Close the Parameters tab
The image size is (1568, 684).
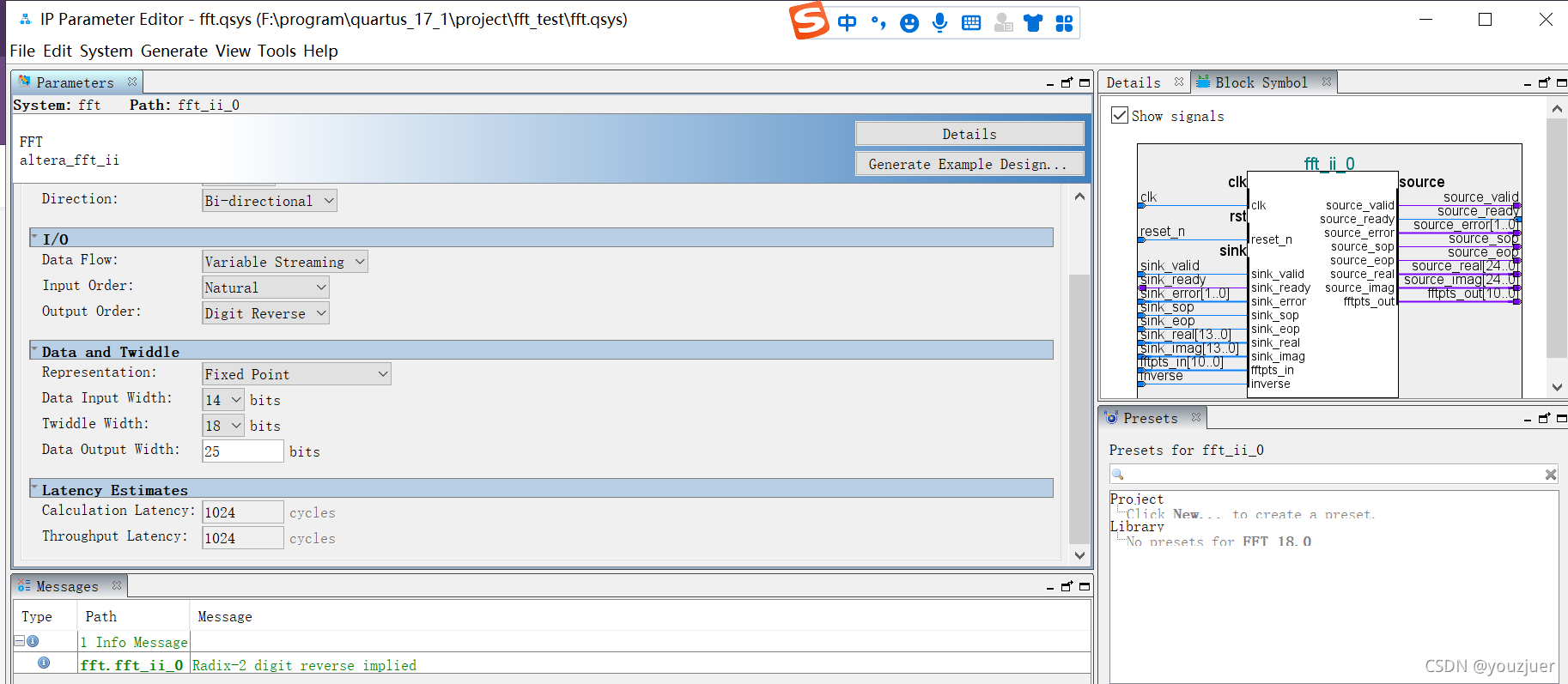coord(132,82)
